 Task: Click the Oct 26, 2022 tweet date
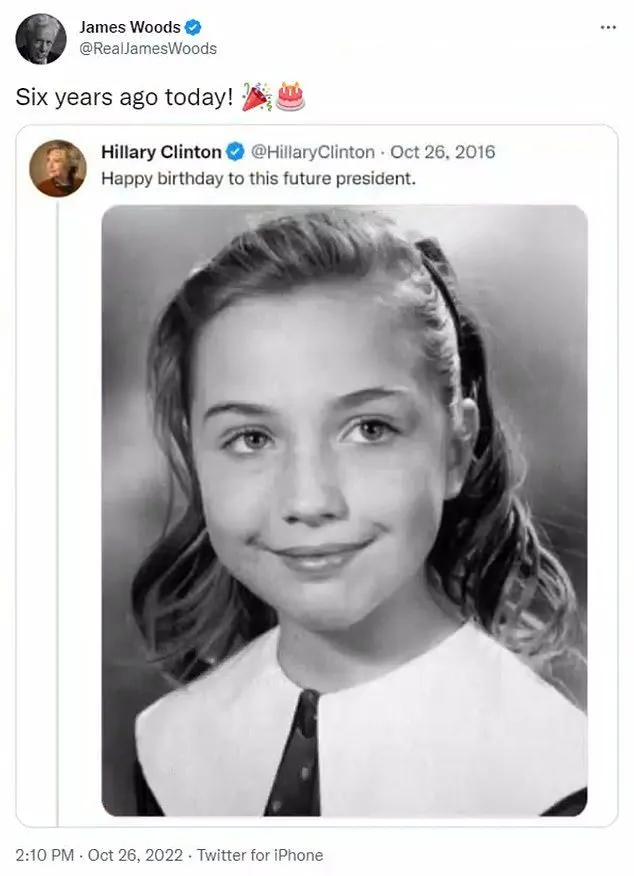(134, 855)
